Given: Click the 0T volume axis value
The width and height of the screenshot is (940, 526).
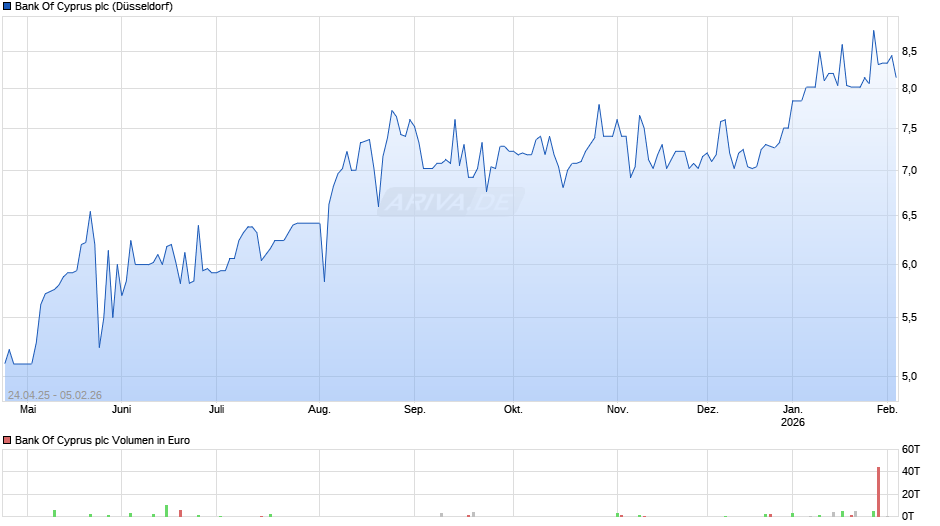Looking at the screenshot, I should (908, 516).
